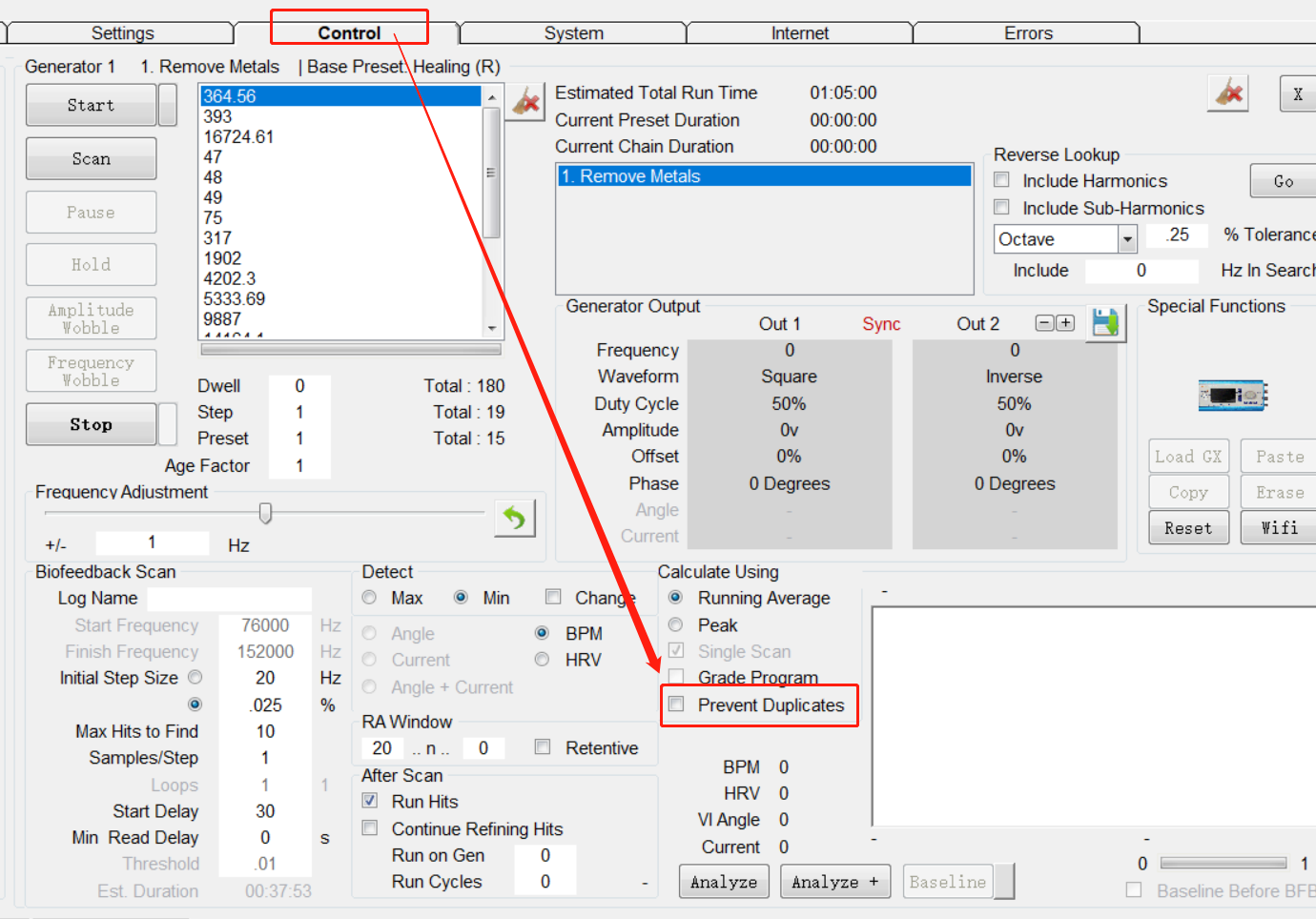1316x919 pixels.
Task: Click the broom icon beside the frequency list
Action: tap(526, 100)
